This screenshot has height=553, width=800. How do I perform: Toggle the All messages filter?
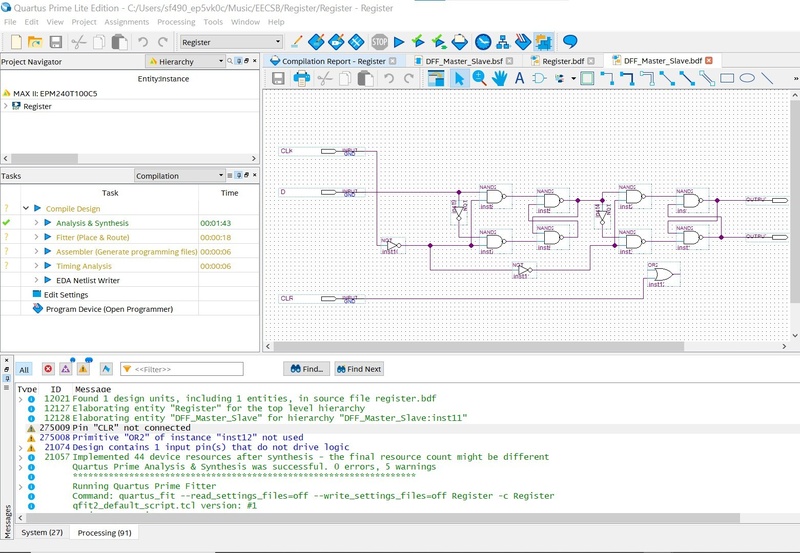(x=24, y=369)
